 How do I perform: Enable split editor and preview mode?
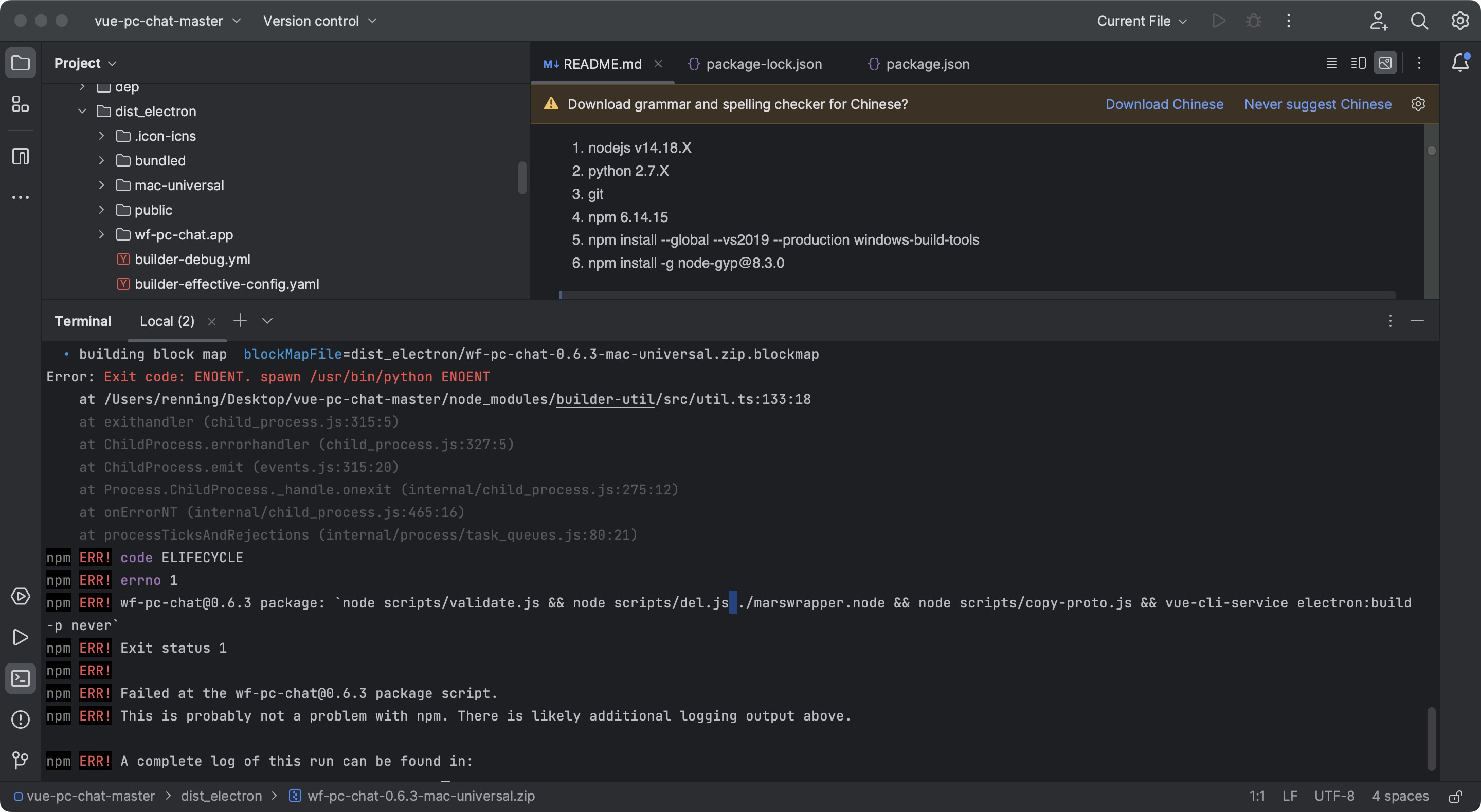[1358, 63]
